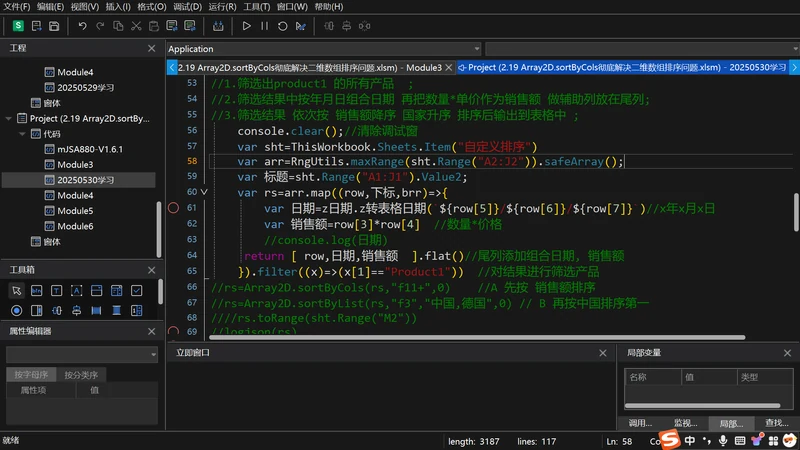Open the 监视... bottom panel tab
Viewport: 800px width, 450px height.
point(686,423)
